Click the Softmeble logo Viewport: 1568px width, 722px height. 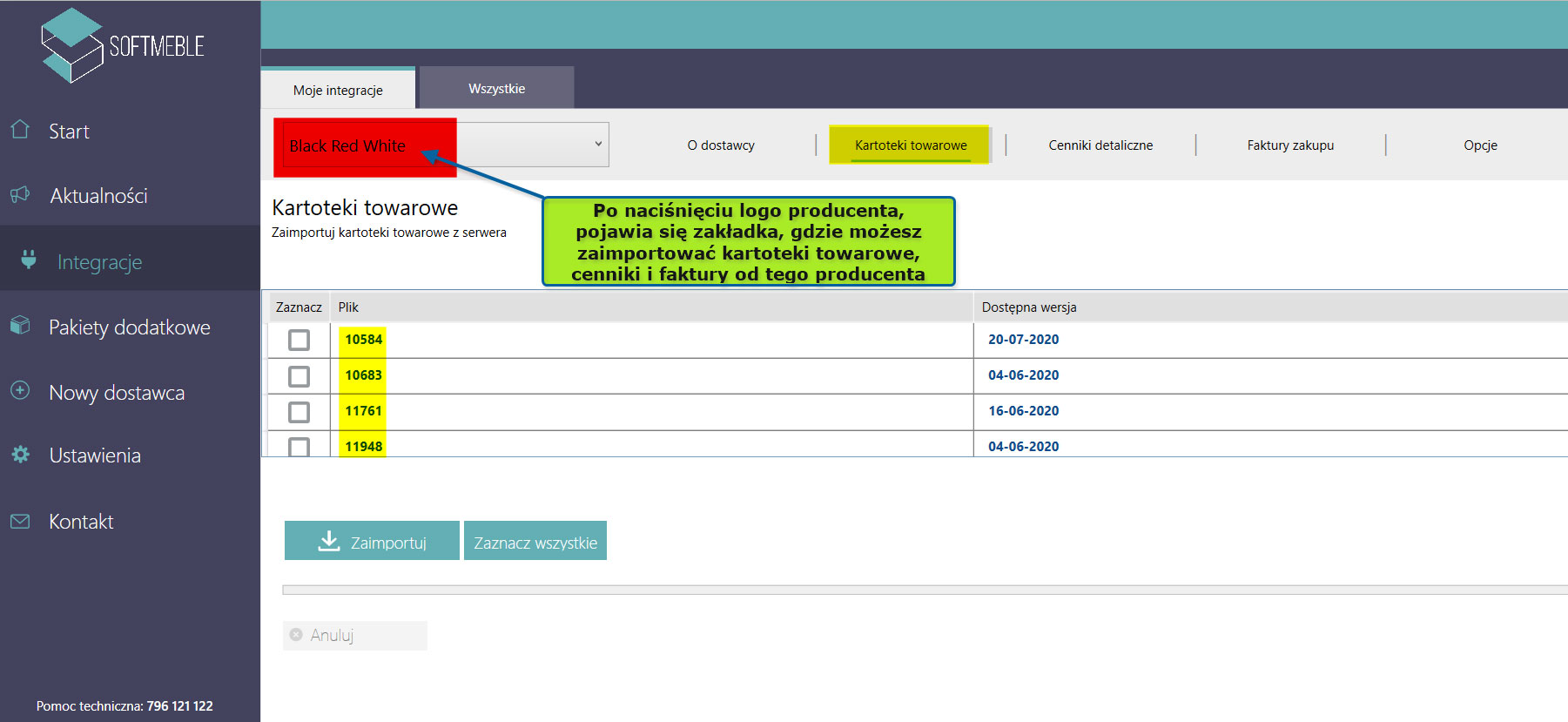coord(123,45)
